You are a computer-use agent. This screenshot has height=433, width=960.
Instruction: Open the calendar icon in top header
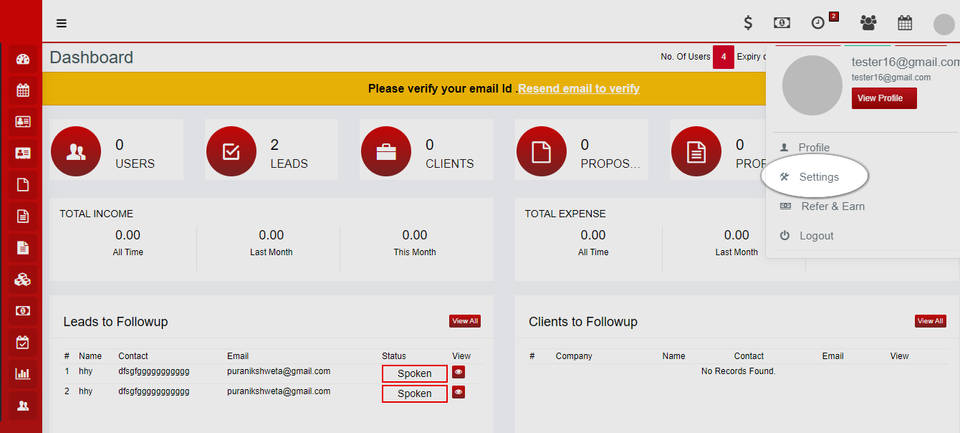point(905,23)
